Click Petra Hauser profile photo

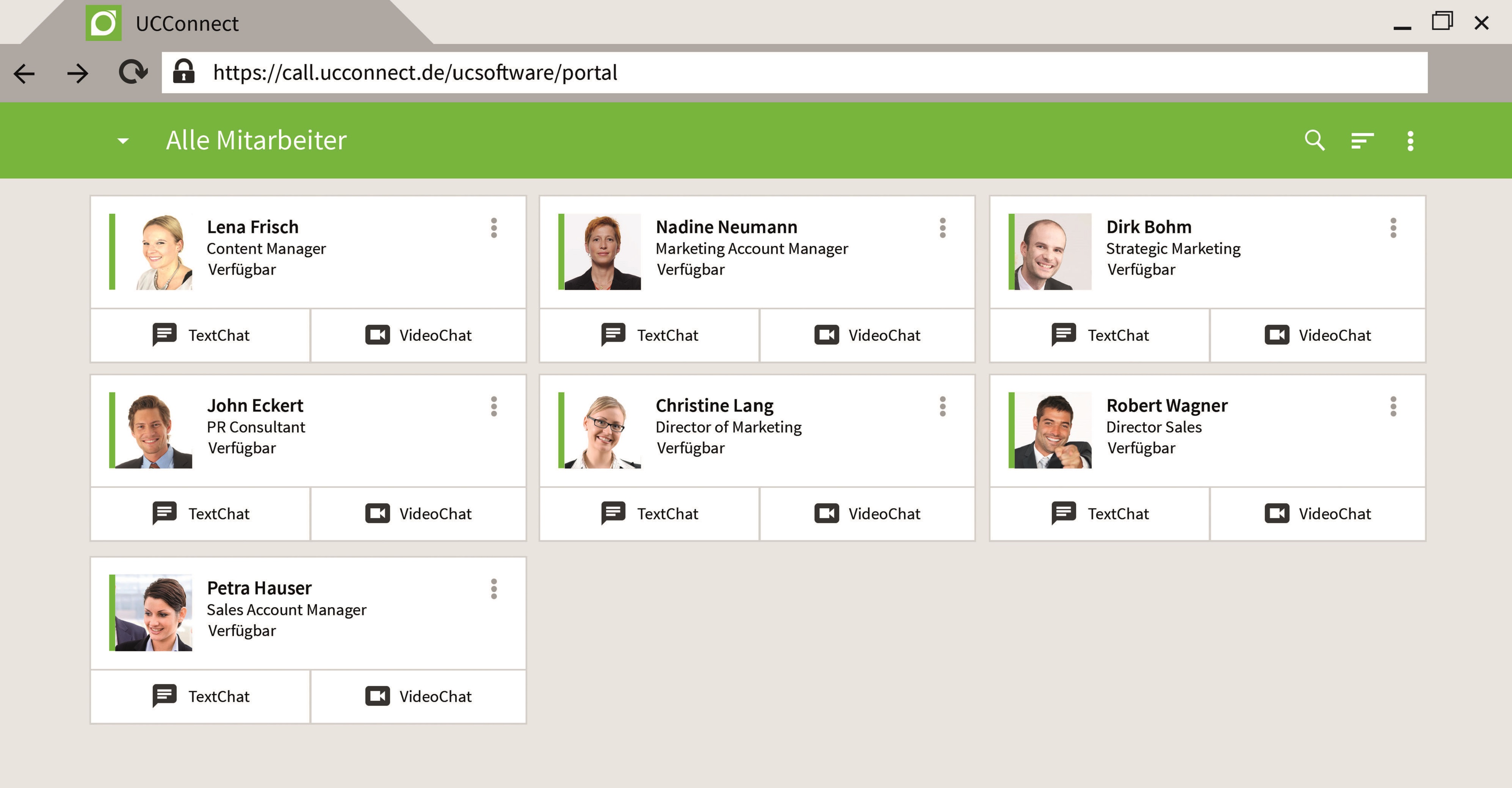154,613
